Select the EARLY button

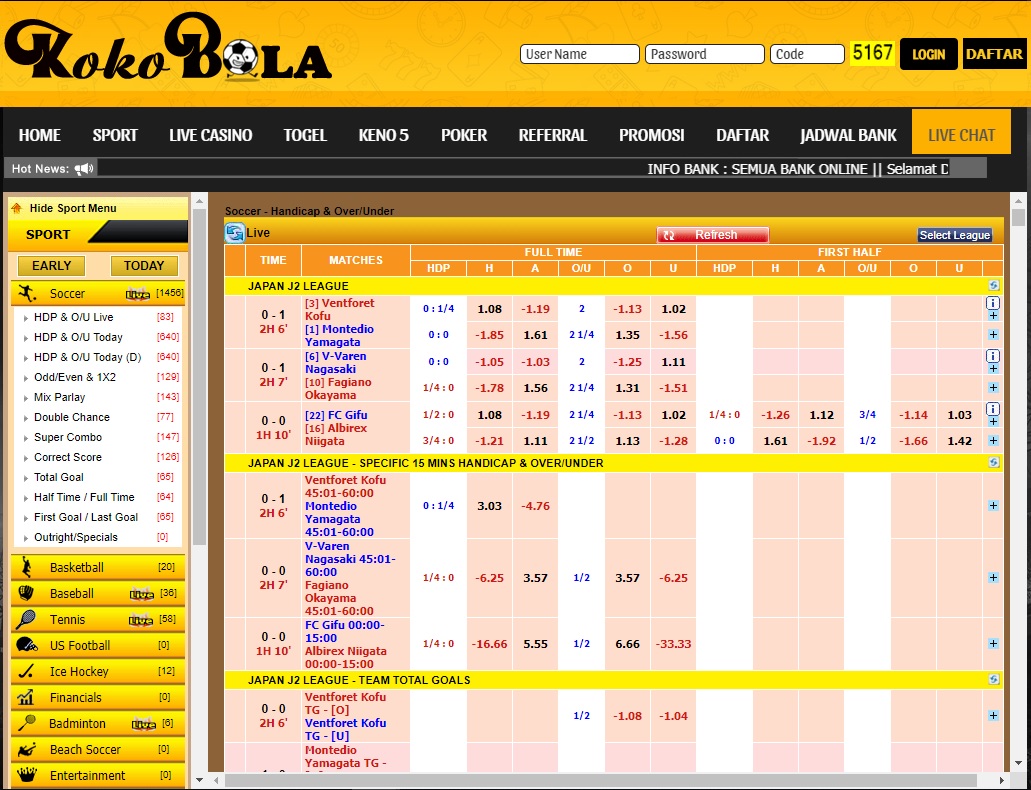51,266
